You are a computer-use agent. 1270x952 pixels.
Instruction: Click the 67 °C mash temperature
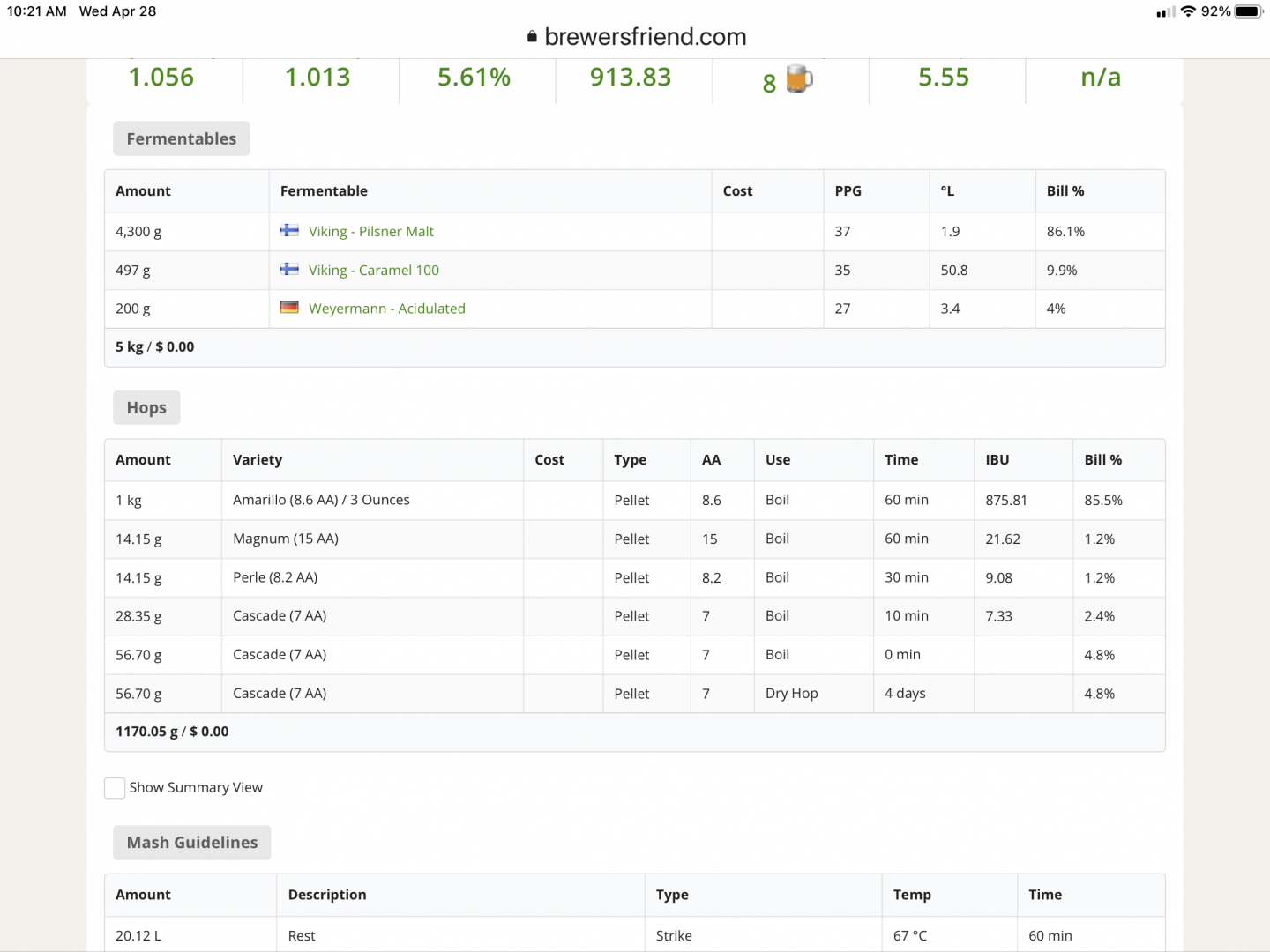(910, 936)
